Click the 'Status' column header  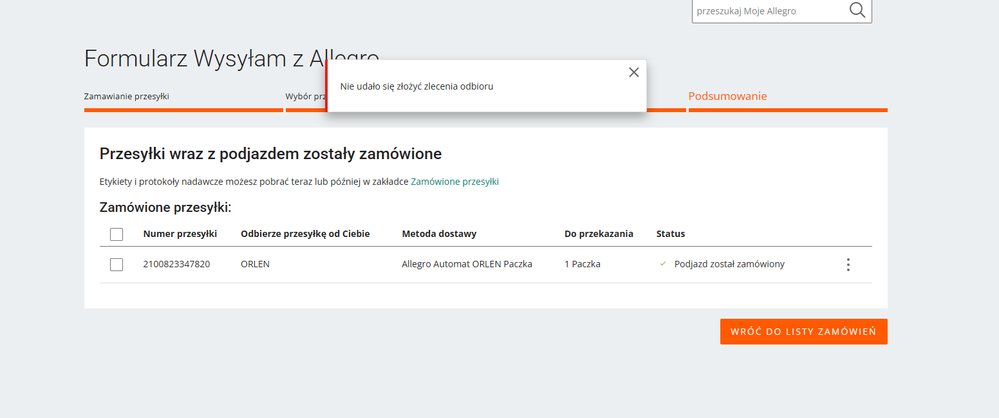point(670,234)
